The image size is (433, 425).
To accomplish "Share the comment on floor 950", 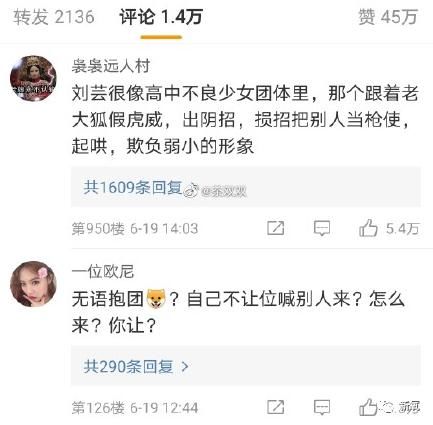I will coord(276,228).
